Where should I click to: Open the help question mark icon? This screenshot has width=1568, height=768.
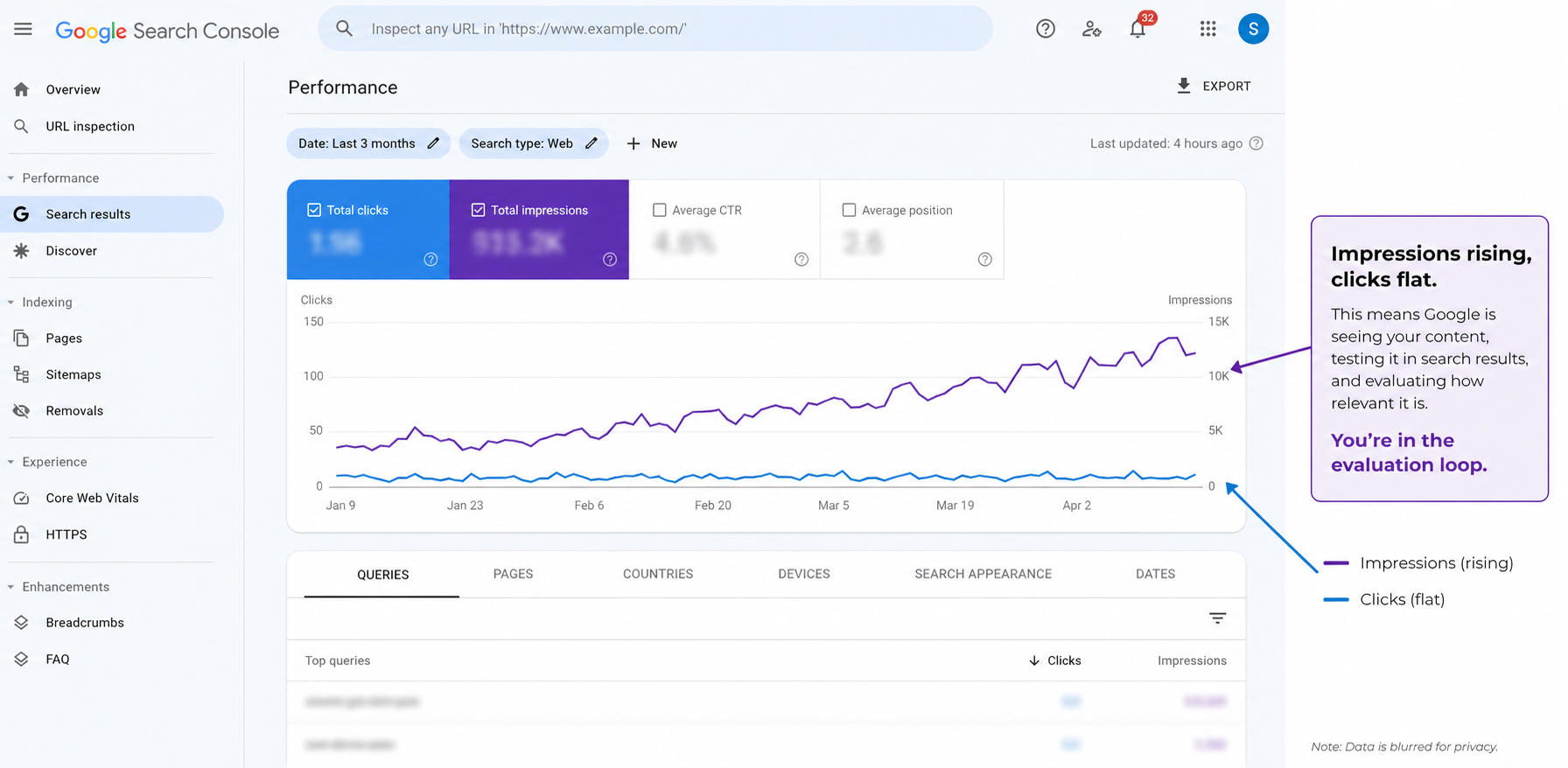pyautogui.click(x=1045, y=29)
